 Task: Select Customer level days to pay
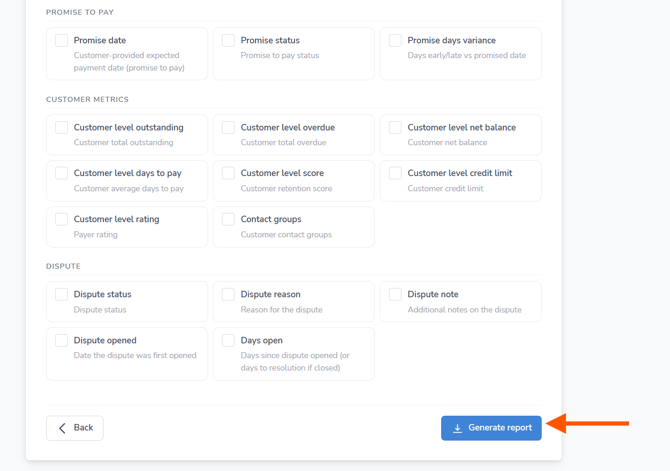click(x=62, y=173)
